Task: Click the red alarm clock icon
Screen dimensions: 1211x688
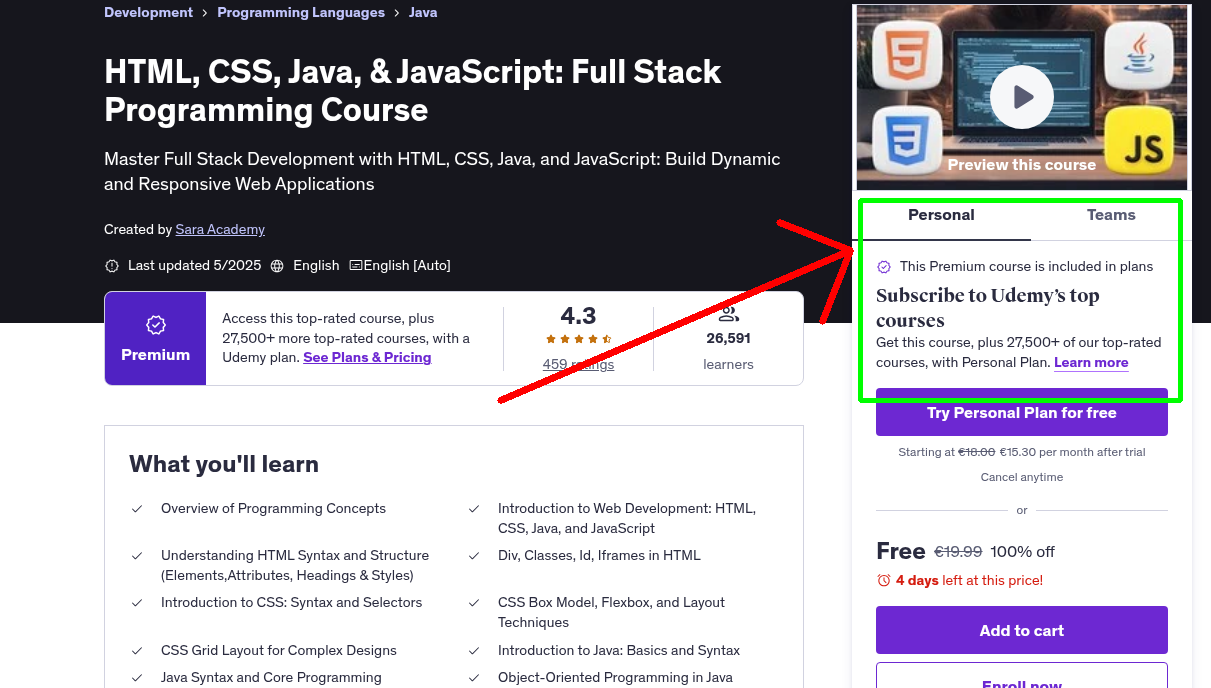Action: [884, 580]
